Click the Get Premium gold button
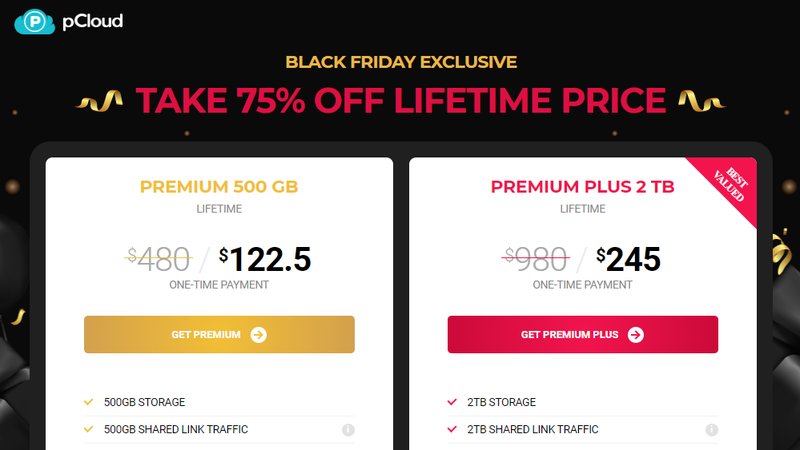 (x=219, y=335)
